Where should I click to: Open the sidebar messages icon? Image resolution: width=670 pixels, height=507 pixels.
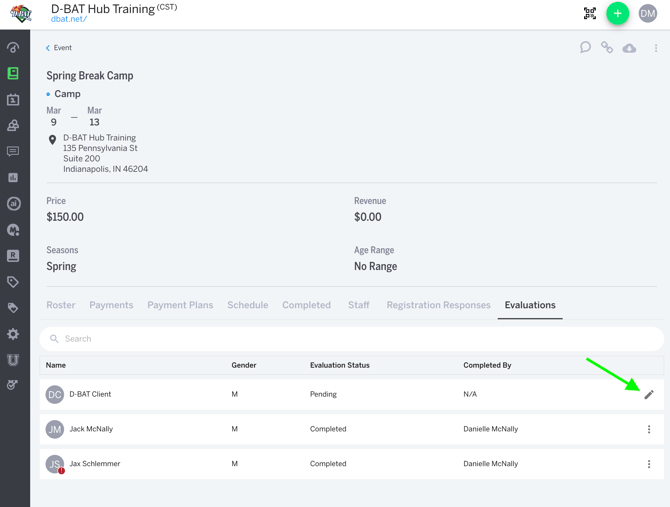point(13,152)
